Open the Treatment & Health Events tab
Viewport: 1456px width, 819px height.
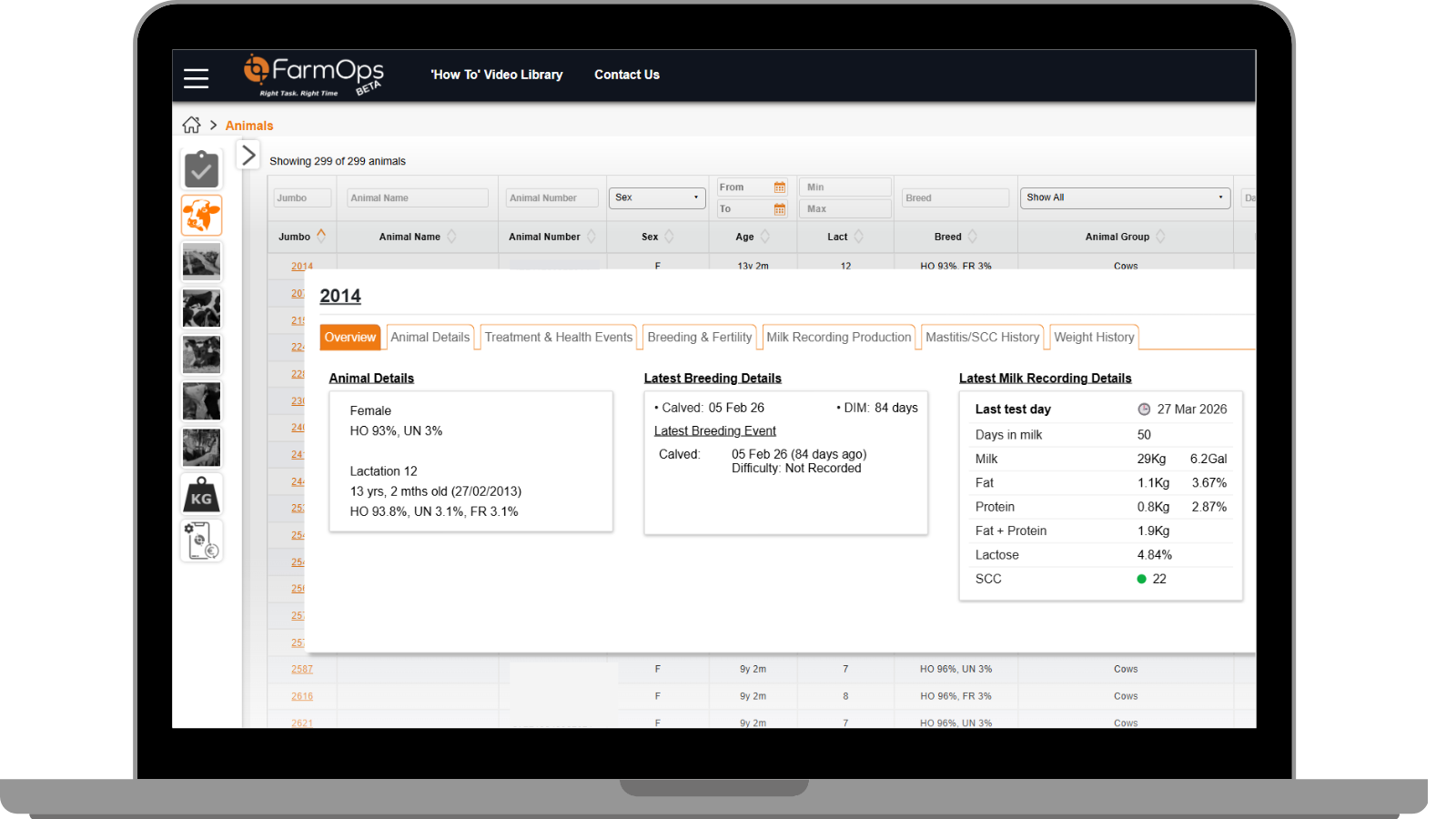559,337
